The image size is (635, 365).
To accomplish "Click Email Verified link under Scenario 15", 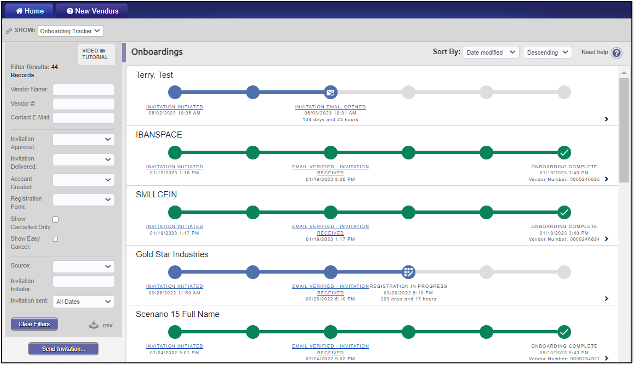I will (x=330, y=349).
